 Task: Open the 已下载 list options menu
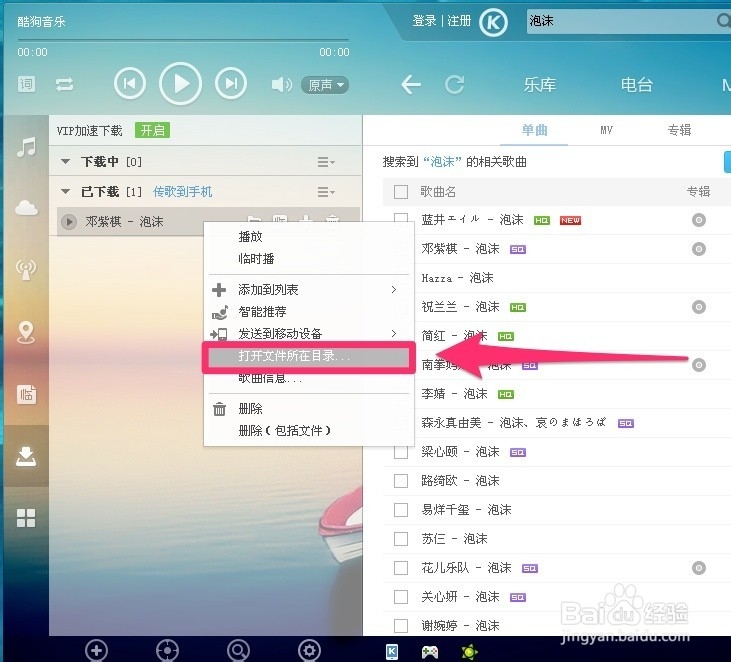pos(326,192)
